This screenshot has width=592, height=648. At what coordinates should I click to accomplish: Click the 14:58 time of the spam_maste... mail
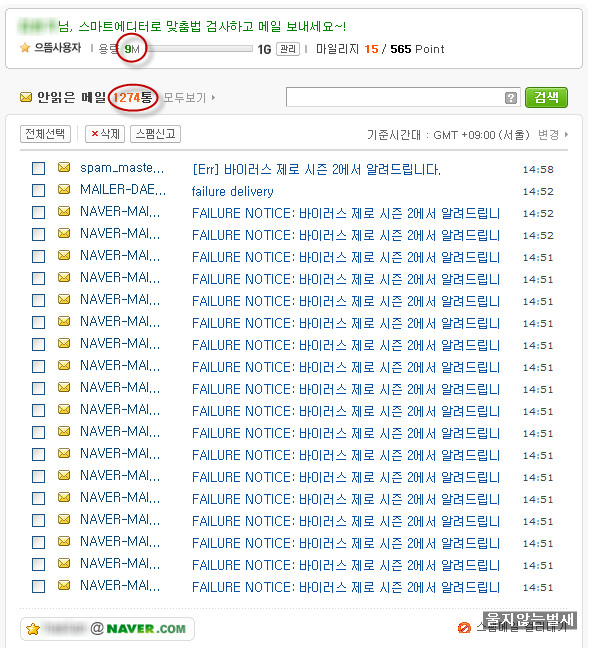(538, 169)
